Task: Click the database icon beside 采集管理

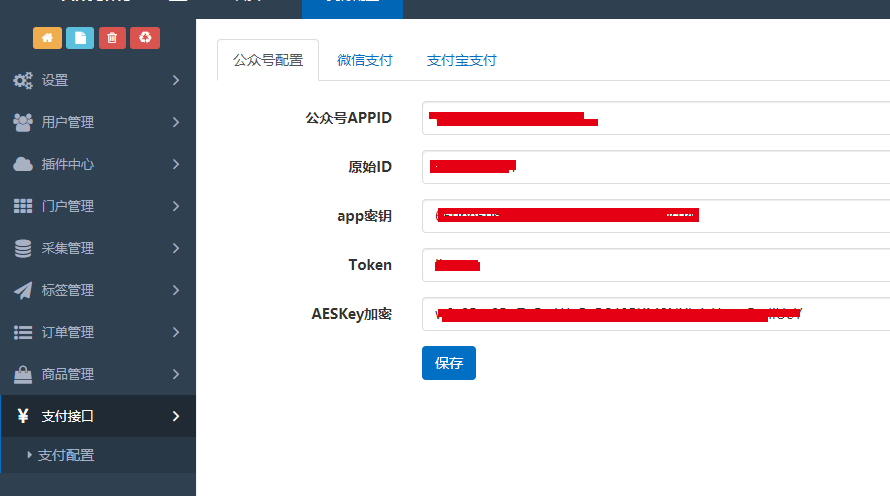Action: pos(23,248)
